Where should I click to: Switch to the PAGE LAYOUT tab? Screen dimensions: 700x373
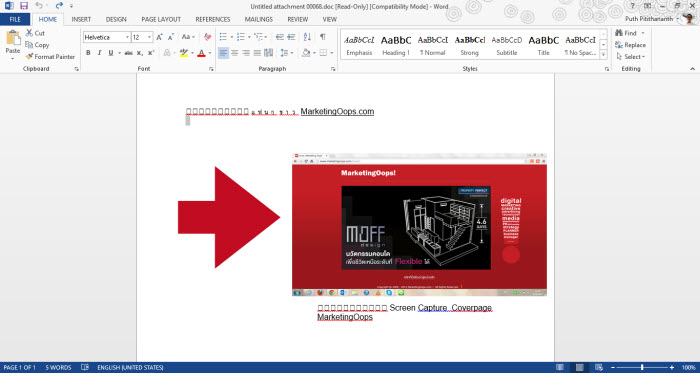pyautogui.click(x=161, y=19)
